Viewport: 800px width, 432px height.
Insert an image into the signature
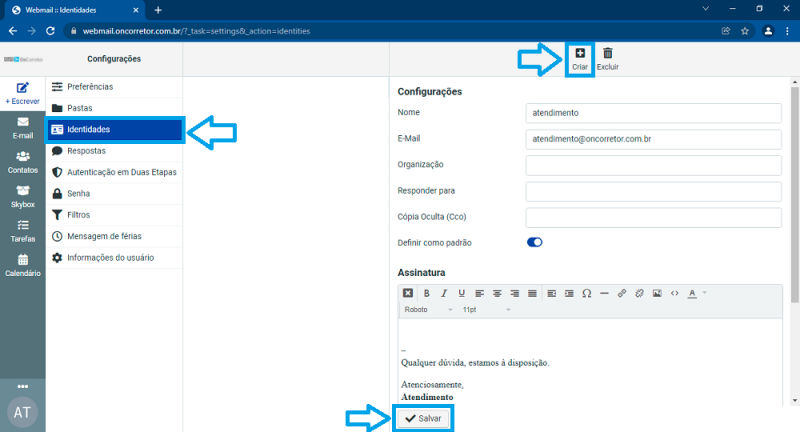pos(657,293)
